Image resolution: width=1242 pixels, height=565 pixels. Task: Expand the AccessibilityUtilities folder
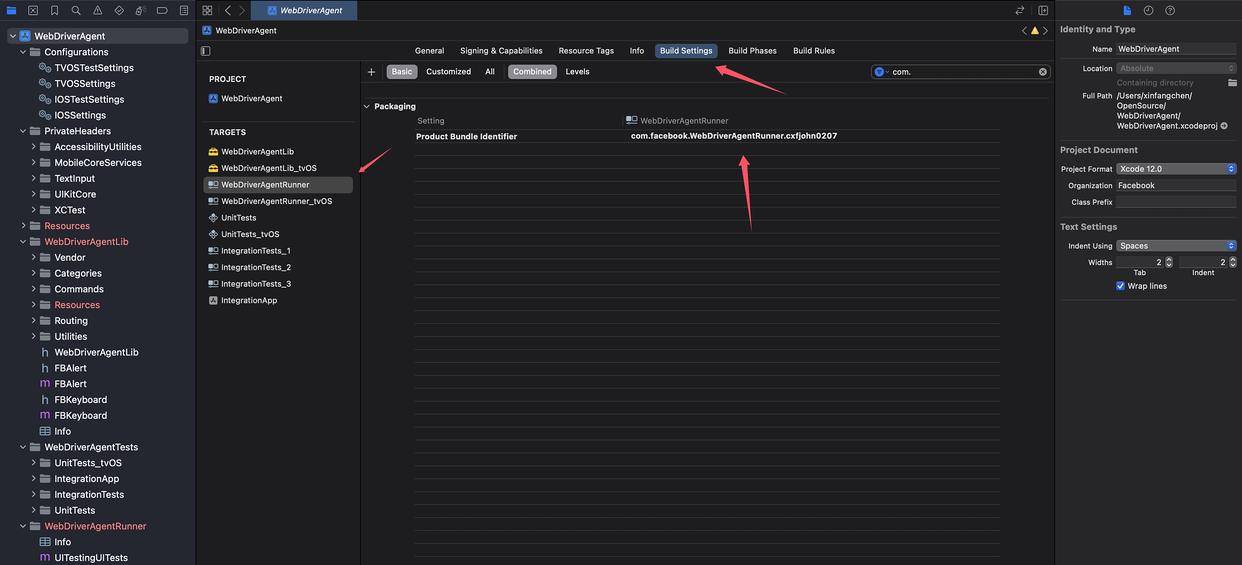click(x=33, y=147)
